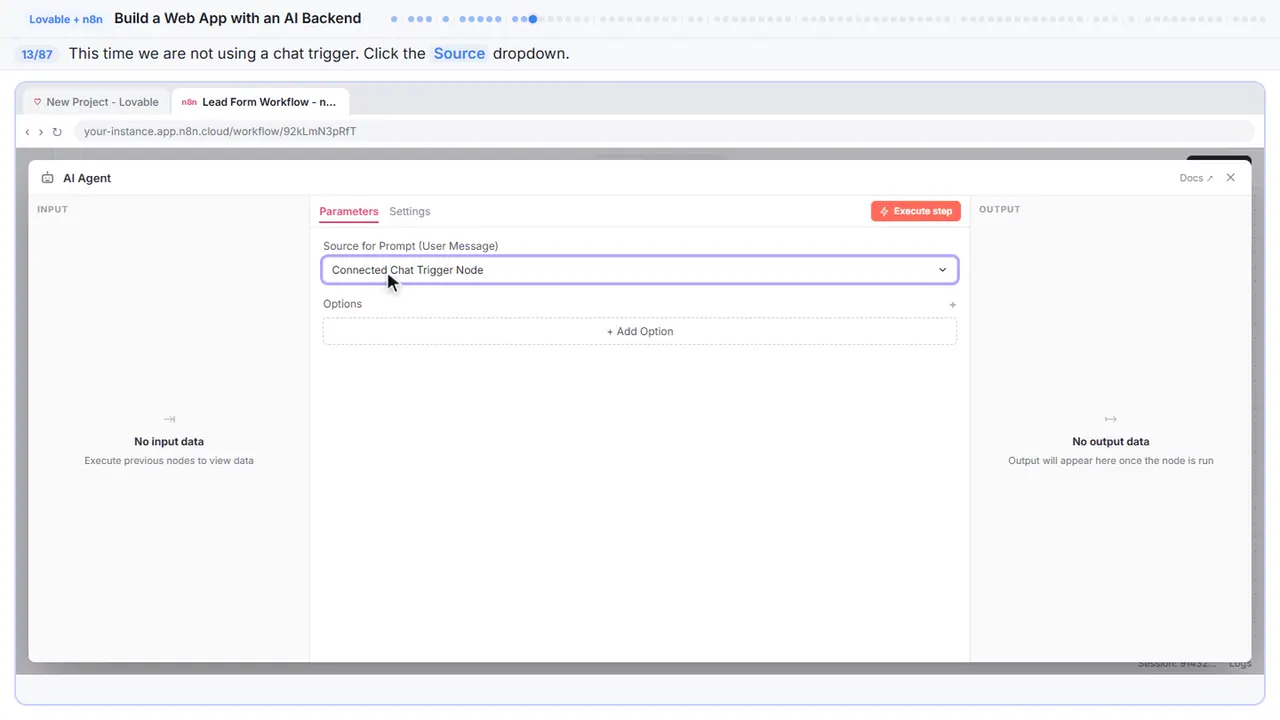Select the Lead Form Workflow browser tab

tap(260, 102)
